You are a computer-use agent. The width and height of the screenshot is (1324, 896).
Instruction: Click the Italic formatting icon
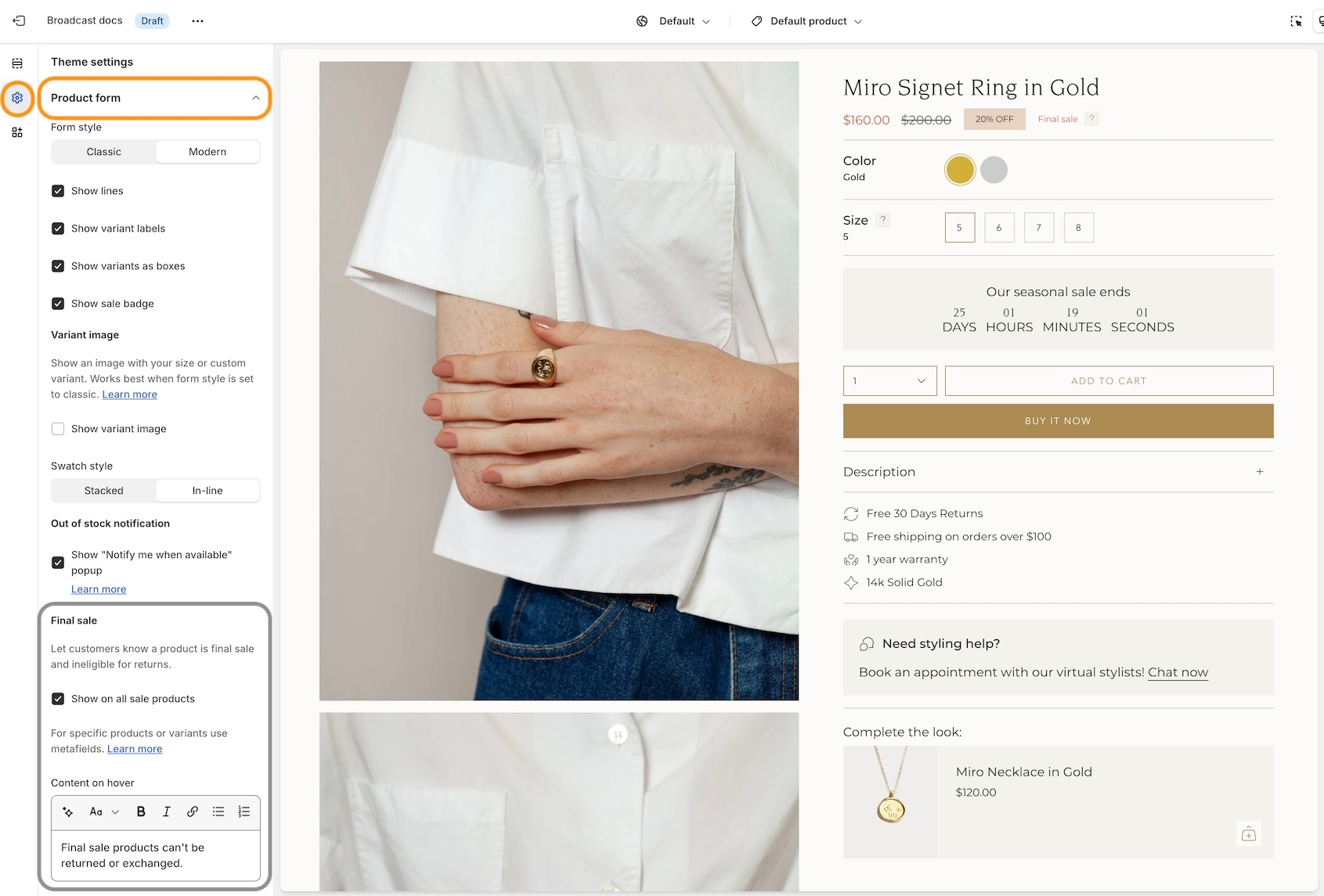pos(166,811)
